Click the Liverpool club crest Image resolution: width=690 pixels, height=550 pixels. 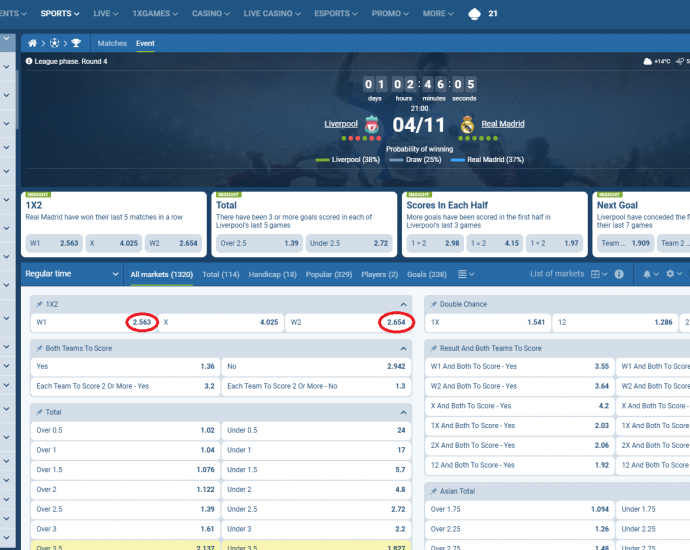372,125
